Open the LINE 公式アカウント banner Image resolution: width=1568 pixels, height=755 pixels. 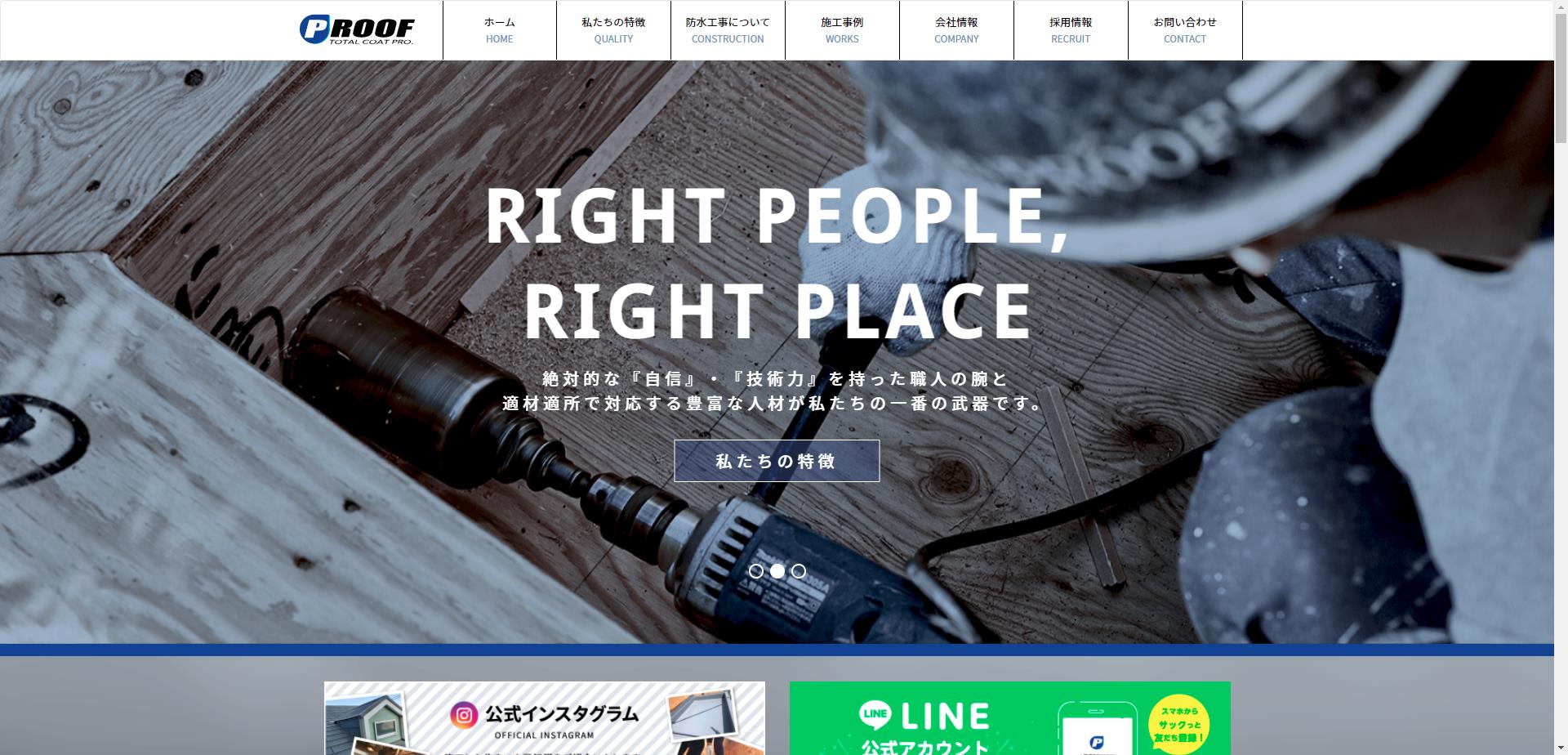tap(1010, 718)
